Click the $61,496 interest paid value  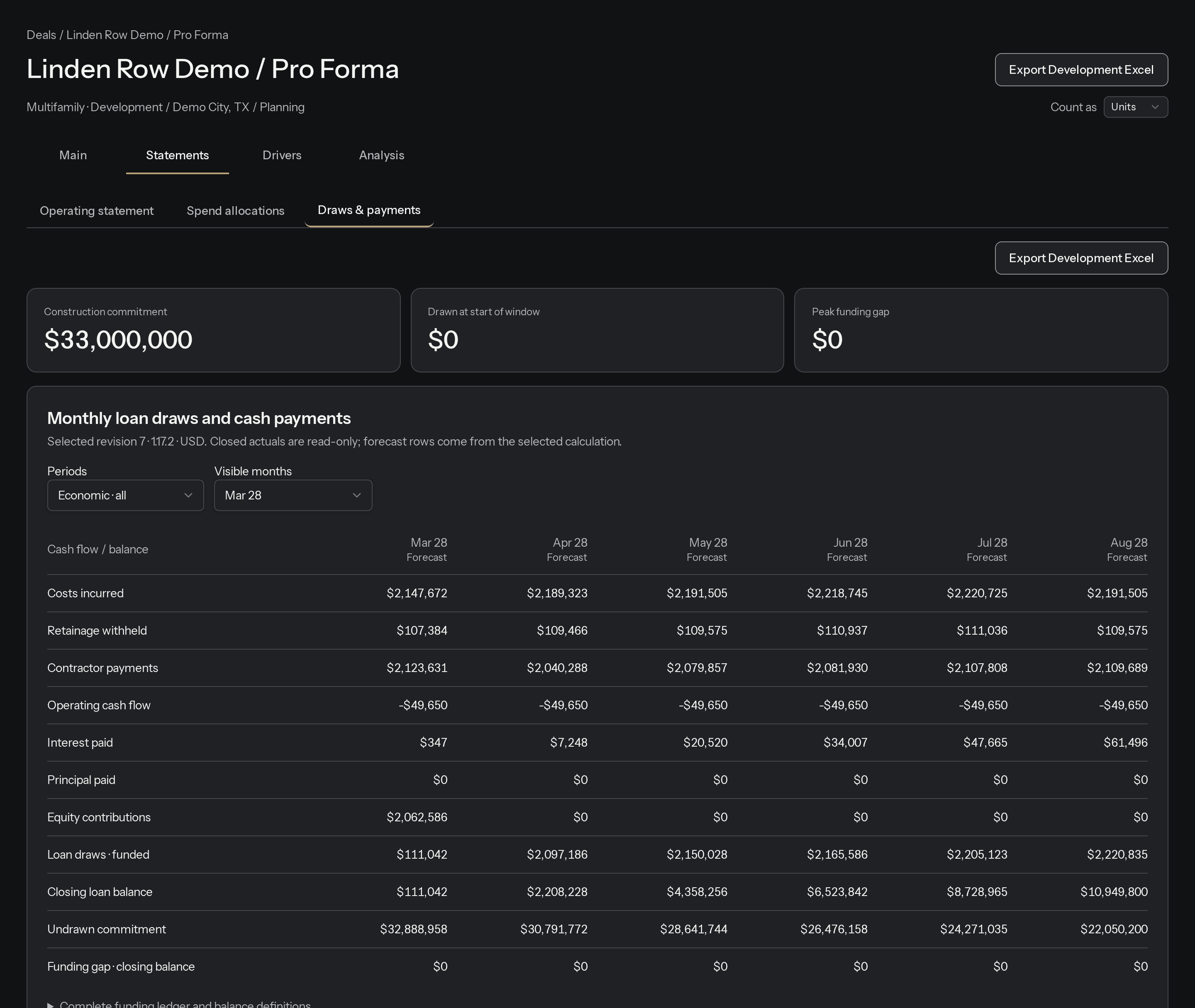tap(1125, 742)
